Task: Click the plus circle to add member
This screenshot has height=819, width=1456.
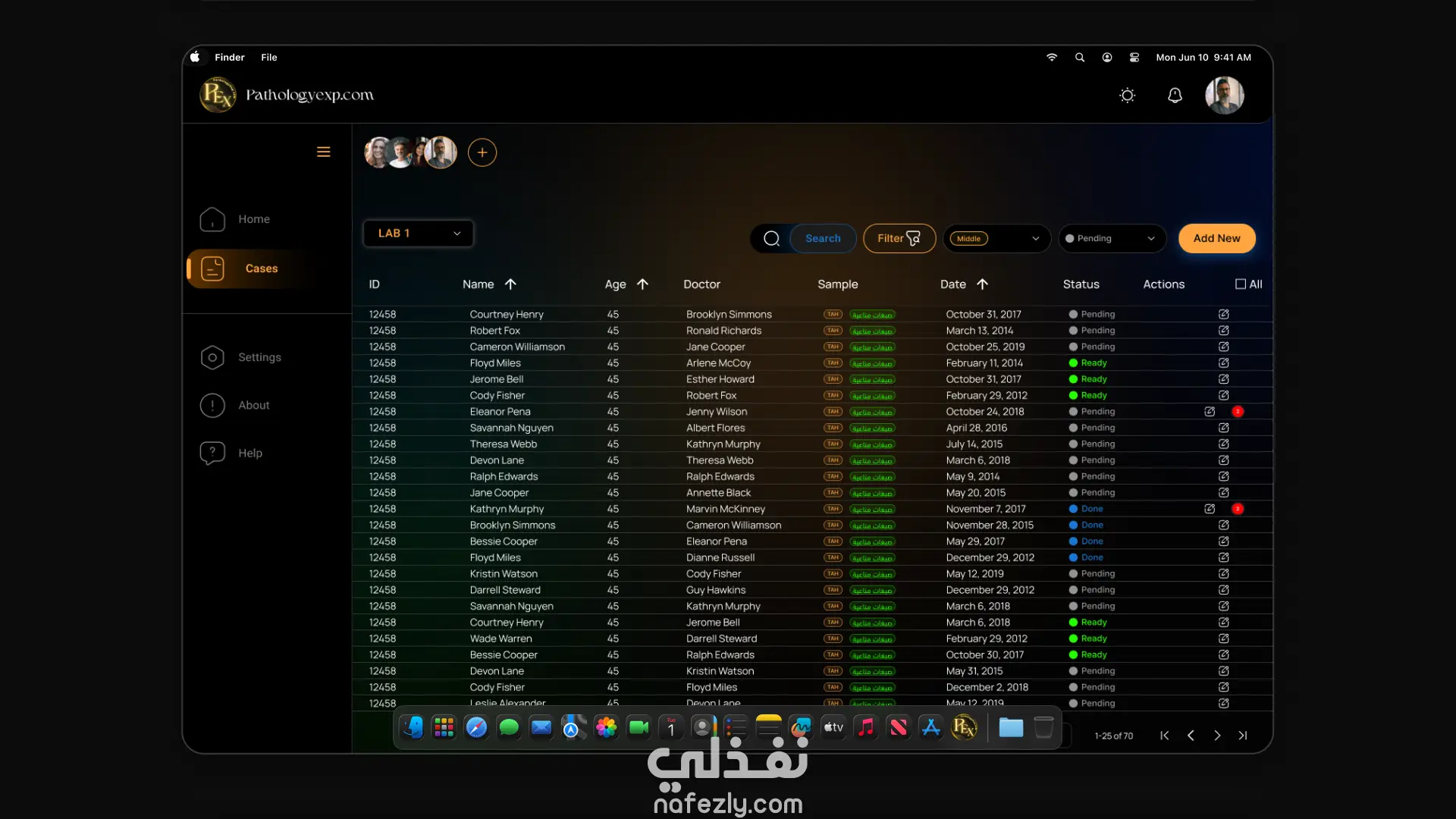Action: tap(482, 152)
